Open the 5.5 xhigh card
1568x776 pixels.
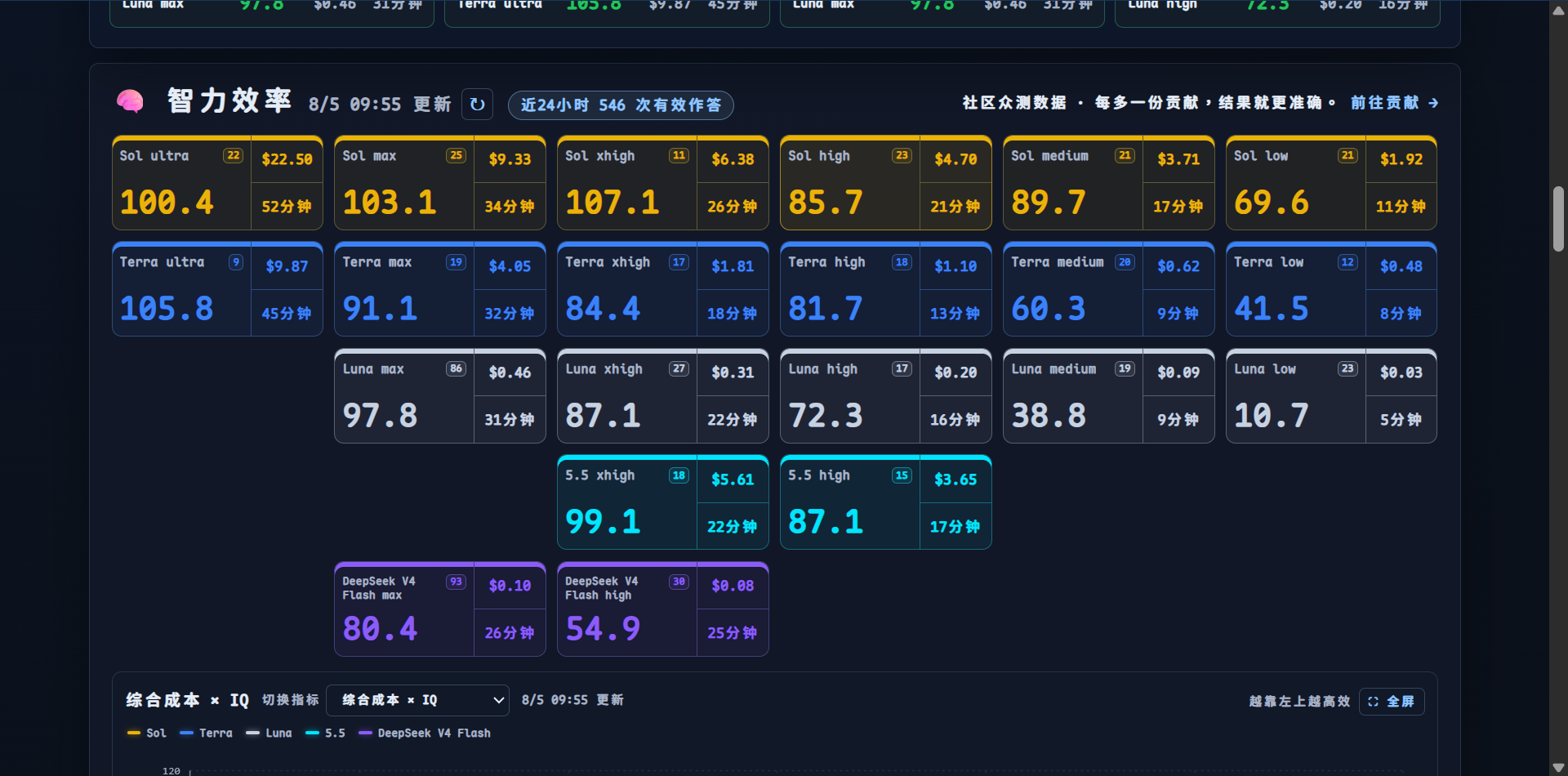tap(663, 502)
